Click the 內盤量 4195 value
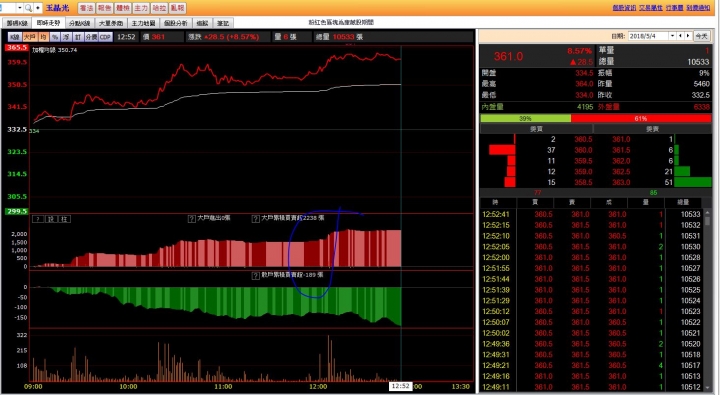720x395 pixels. tap(585, 107)
